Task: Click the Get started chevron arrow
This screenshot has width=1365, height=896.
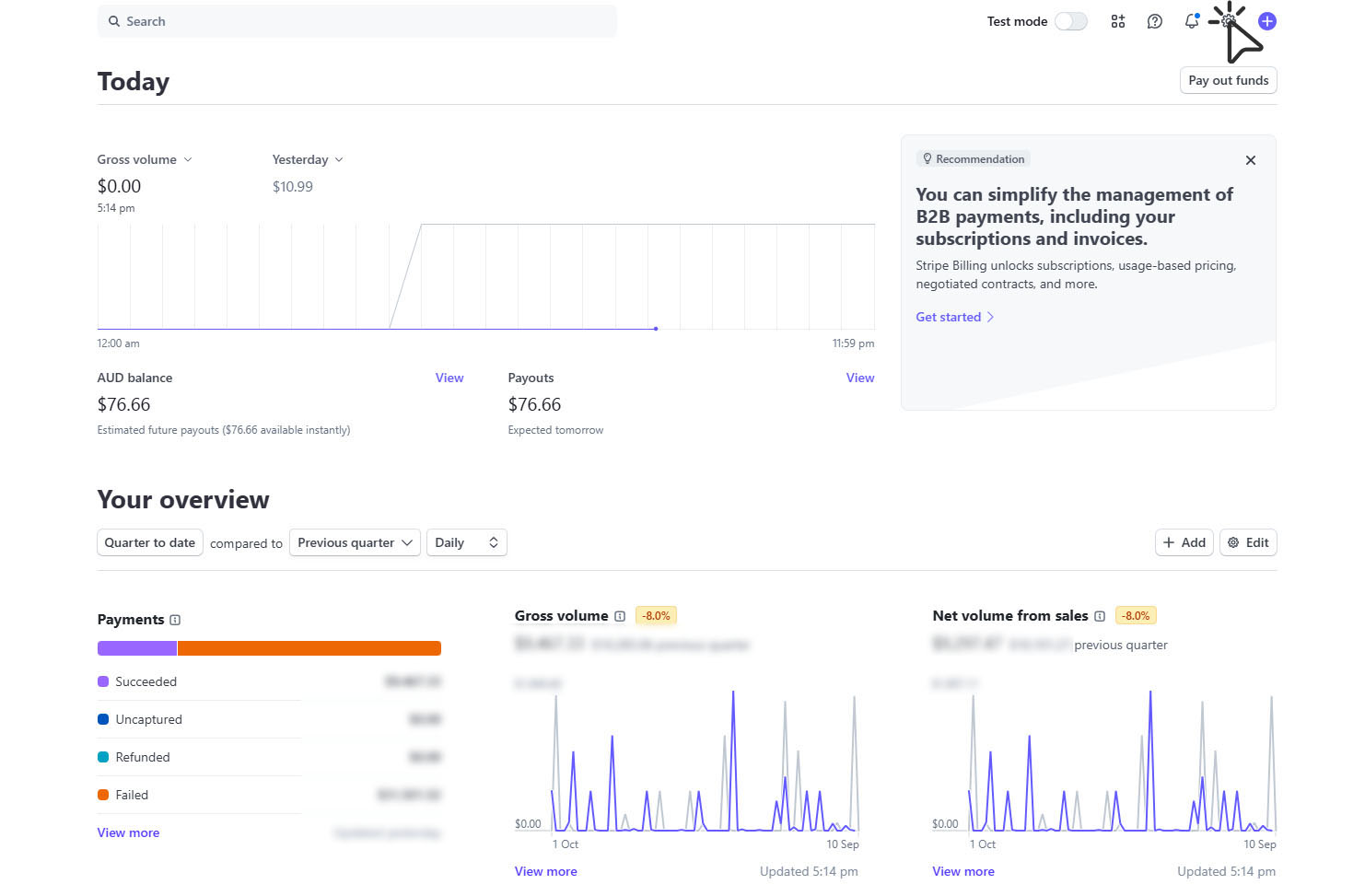Action: tap(990, 317)
